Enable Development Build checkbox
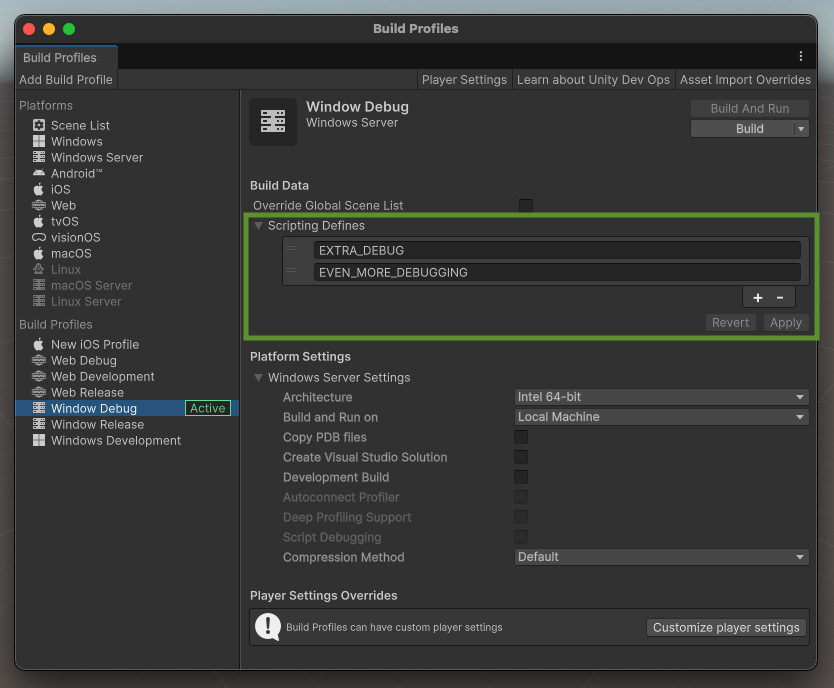 521,477
